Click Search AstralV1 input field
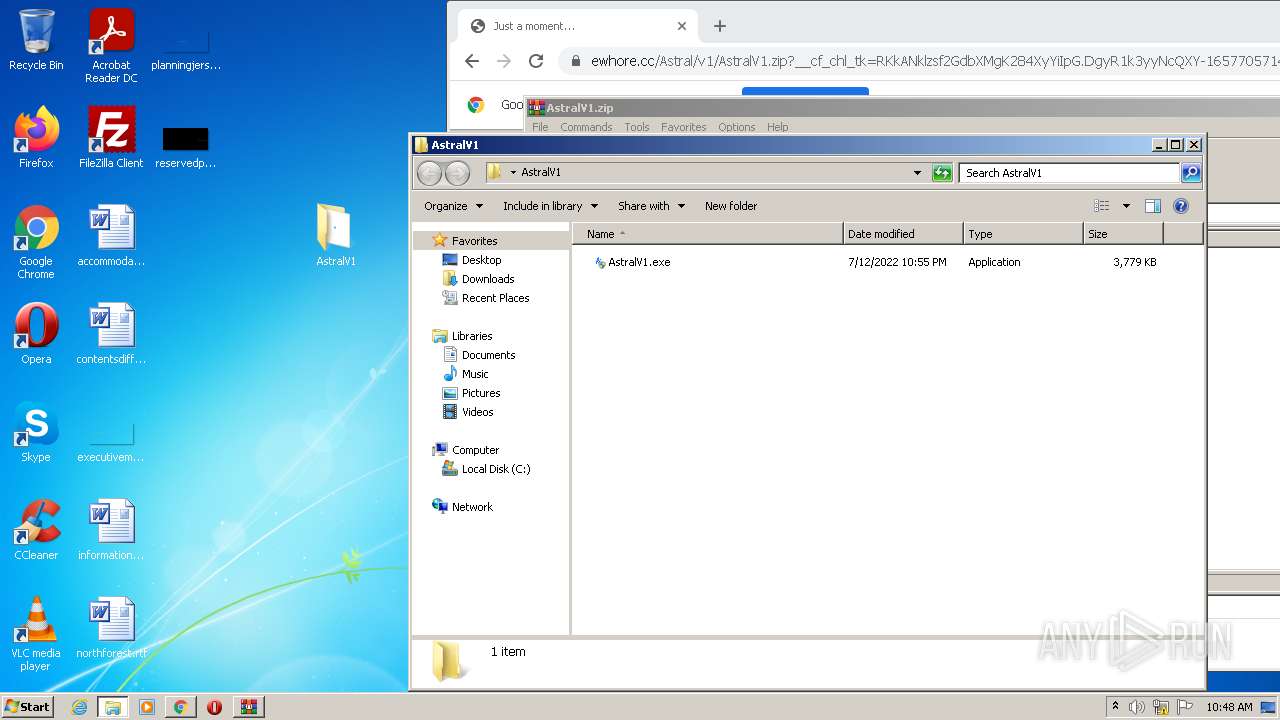This screenshot has width=1280, height=720. tap(1068, 173)
